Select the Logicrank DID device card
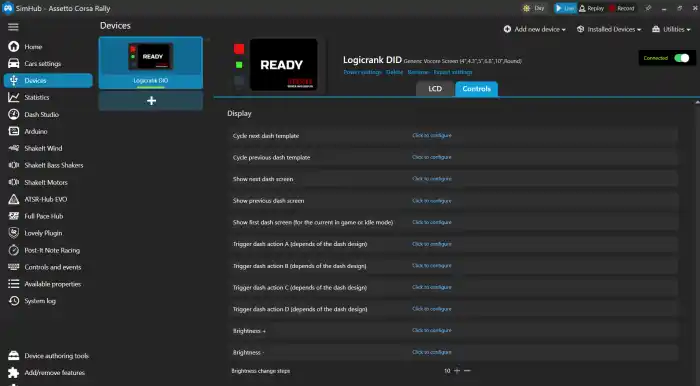 [x=151, y=62]
